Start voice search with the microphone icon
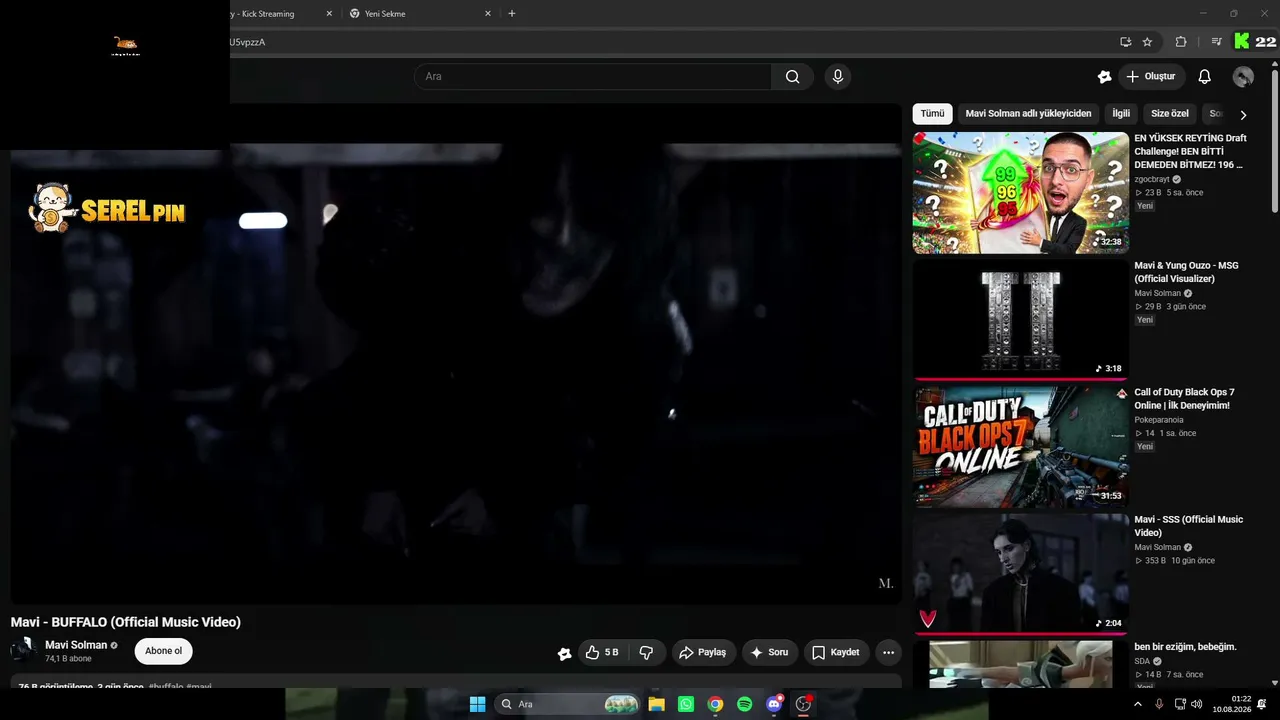This screenshot has height=720, width=1280. pyautogui.click(x=838, y=77)
